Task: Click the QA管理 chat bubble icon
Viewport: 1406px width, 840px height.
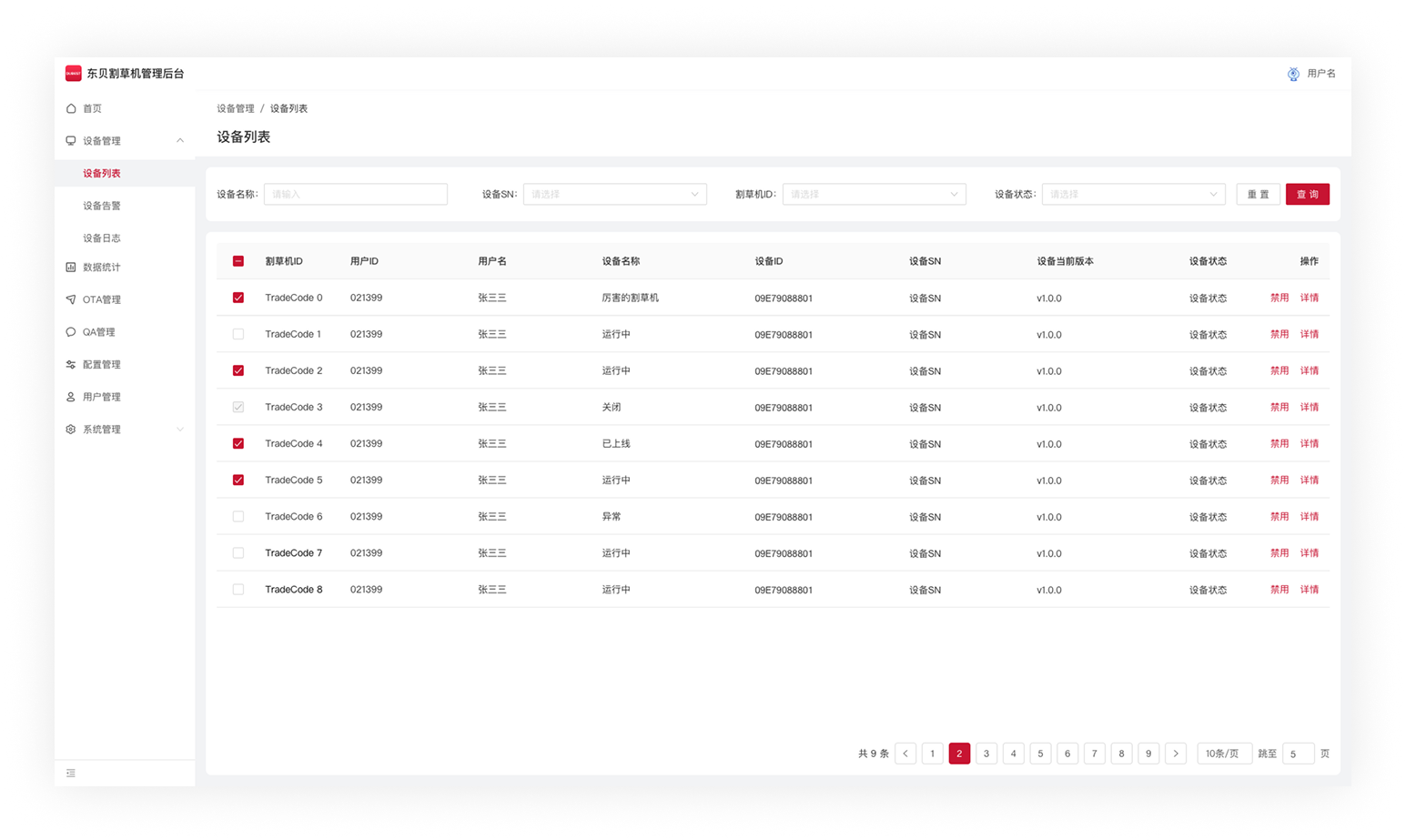Action: (x=71, y=332)
